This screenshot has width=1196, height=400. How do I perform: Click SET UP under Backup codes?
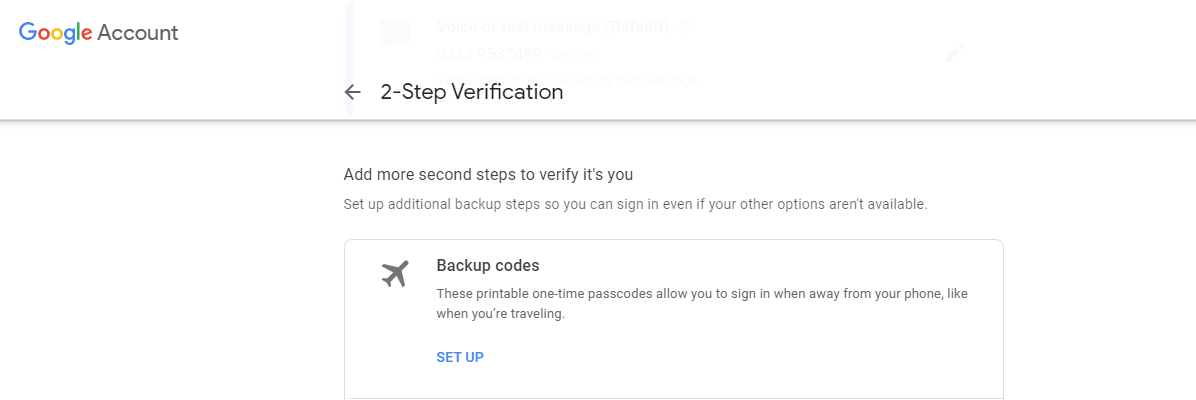[460, 357]
